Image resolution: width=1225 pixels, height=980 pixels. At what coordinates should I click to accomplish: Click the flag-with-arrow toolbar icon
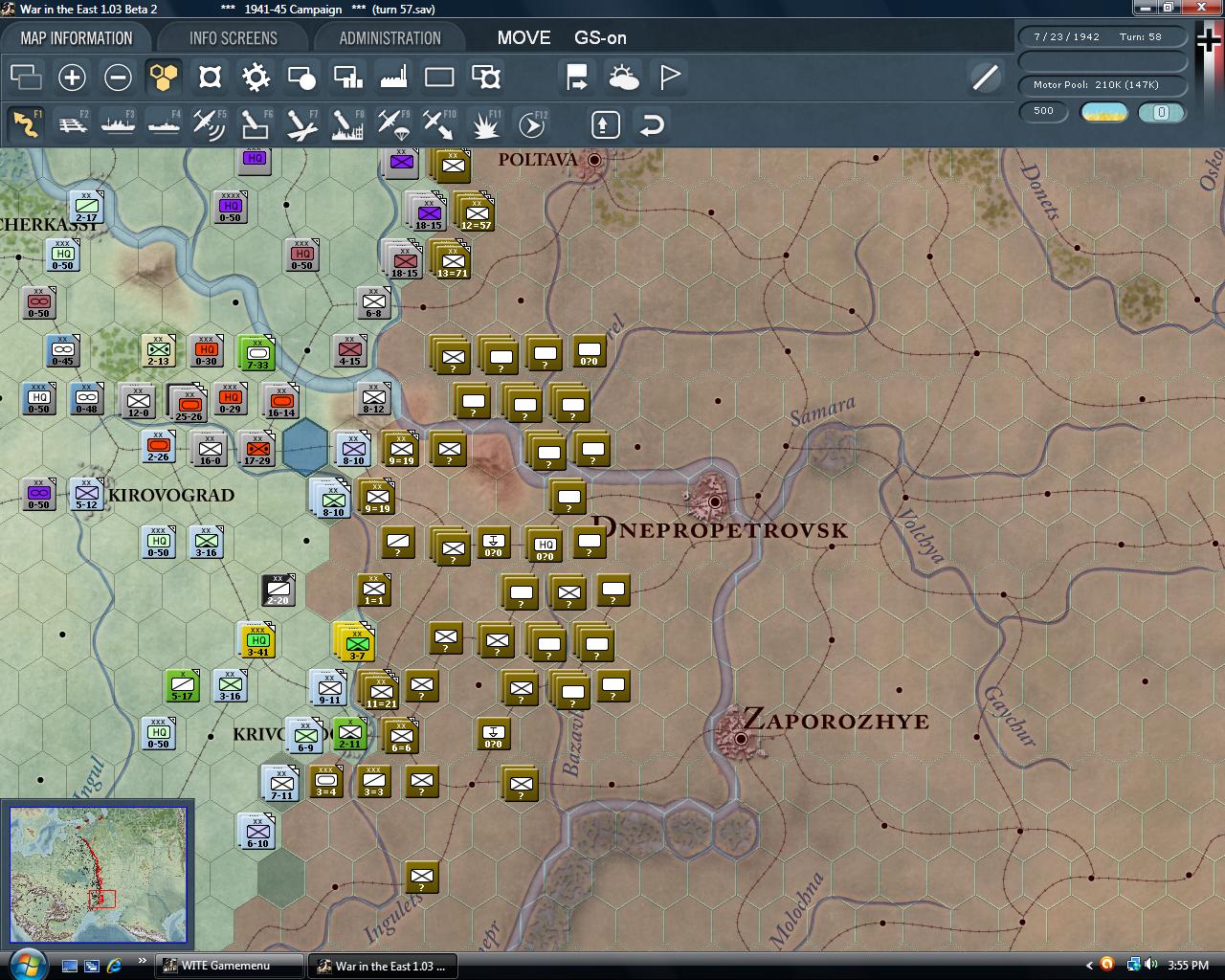click(x=577, y=77)
